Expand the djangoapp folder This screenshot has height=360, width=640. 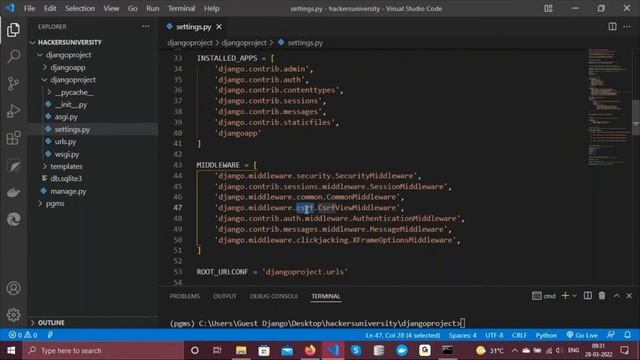tap(68, 67)
